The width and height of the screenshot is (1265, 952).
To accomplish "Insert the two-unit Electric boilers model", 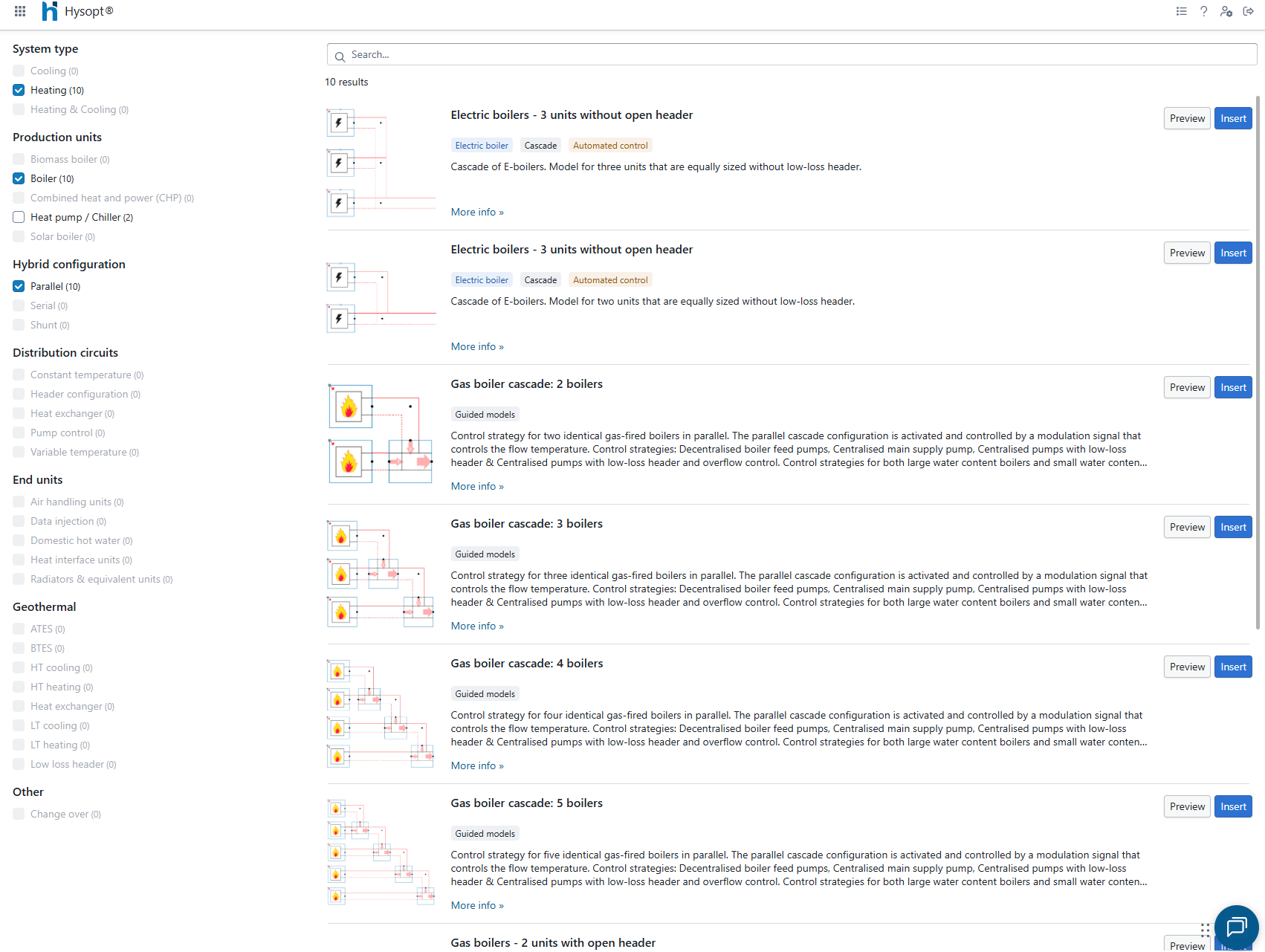I will pos(1233,253).
